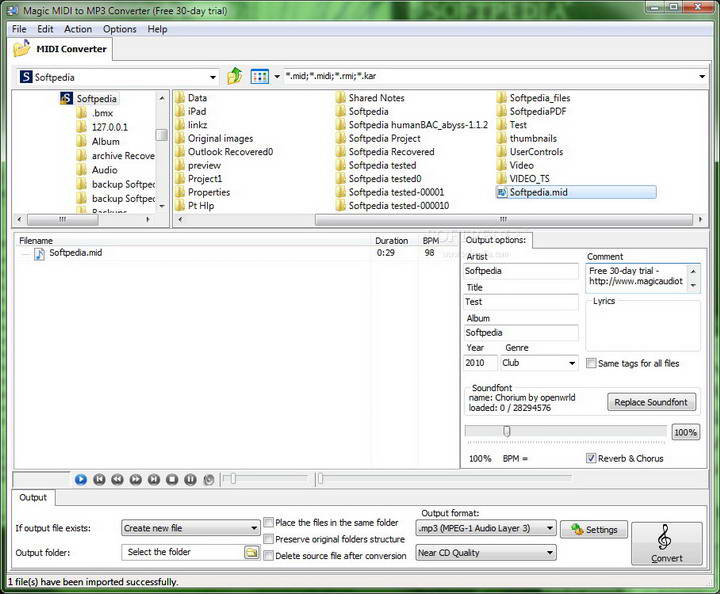Select the Softpedia.mid file icon in browser
The image size is (720, 594).
502,192
